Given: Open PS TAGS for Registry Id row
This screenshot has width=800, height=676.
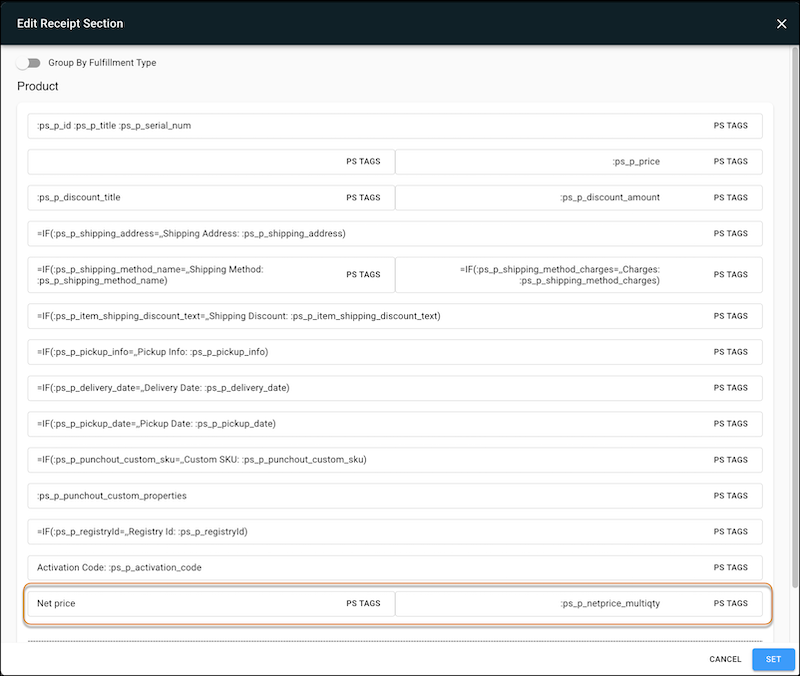Looking at the screenshot, I should (x=730, y=532).
